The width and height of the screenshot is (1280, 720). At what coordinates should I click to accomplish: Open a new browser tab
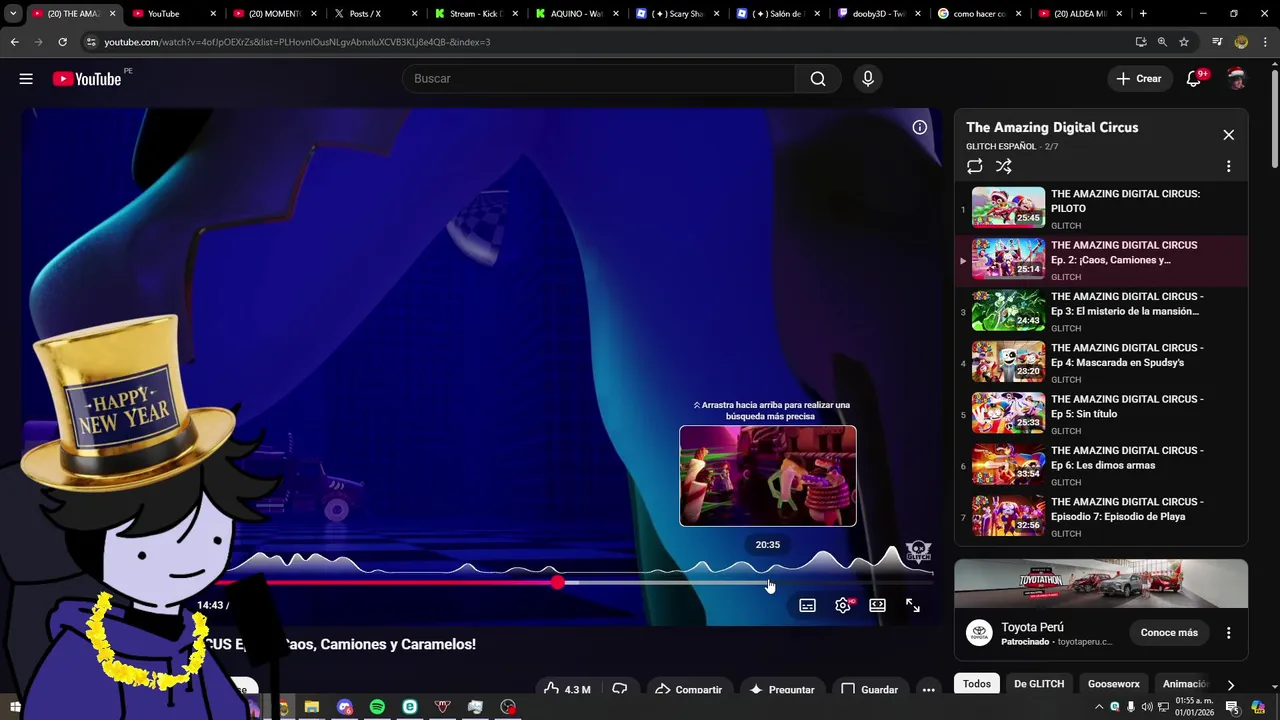(1143, 14)
